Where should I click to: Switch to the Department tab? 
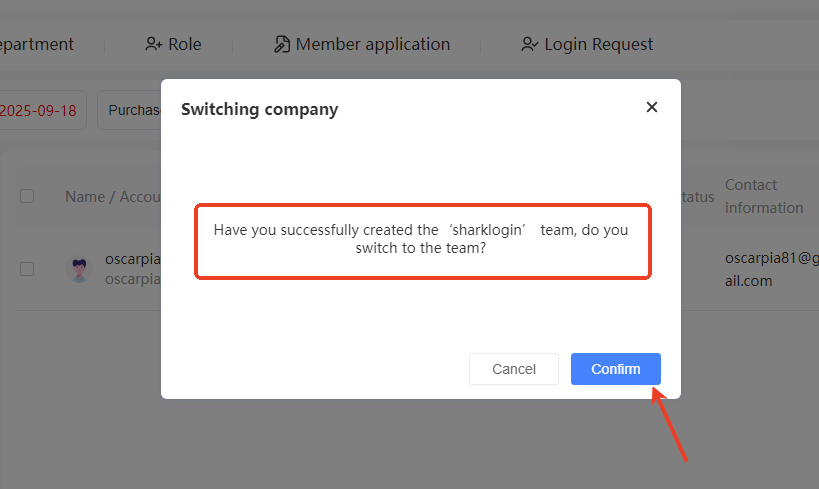point(36,44)
